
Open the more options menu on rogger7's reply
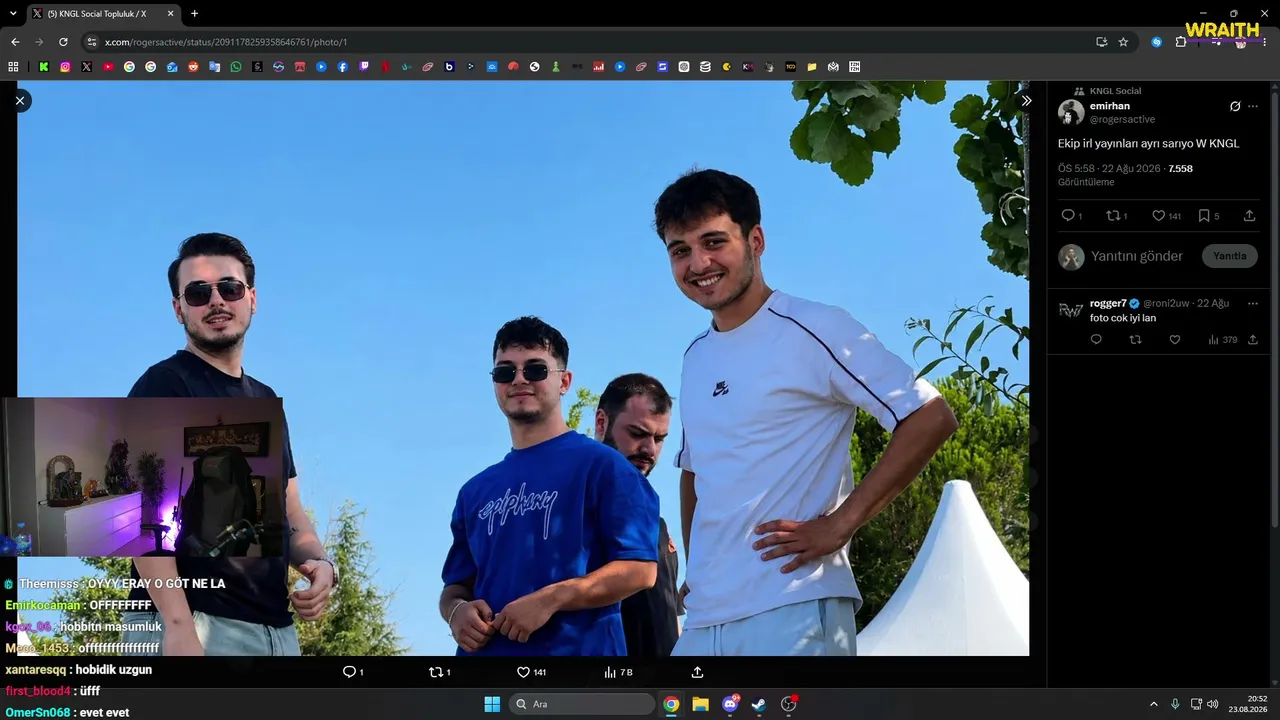1253,303
